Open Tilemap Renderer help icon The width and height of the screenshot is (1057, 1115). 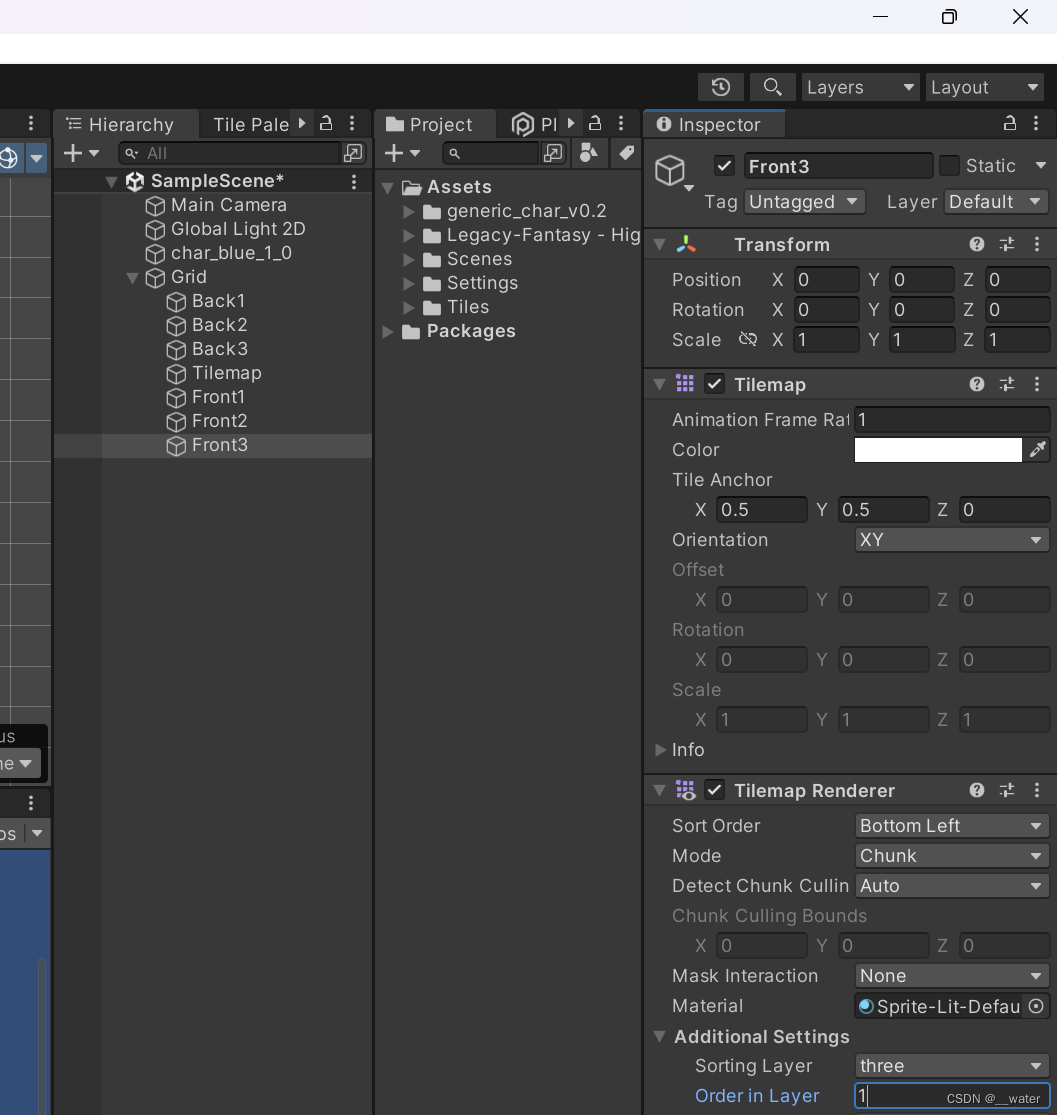pos(977,791)
